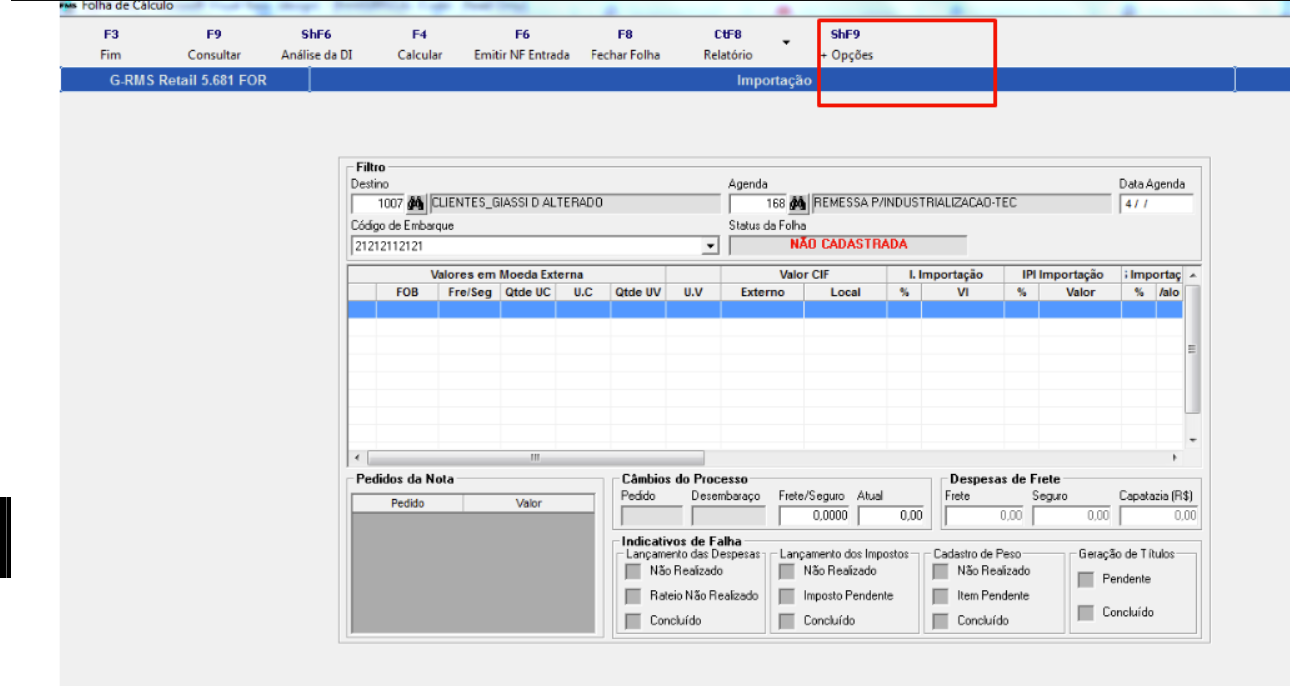Image resolution: width=1290 pixels, height=686 pixels.
Task: Toggle Concluído under Lançamento das Despesas
Action: pyautogui.click(x=632, y=621)
